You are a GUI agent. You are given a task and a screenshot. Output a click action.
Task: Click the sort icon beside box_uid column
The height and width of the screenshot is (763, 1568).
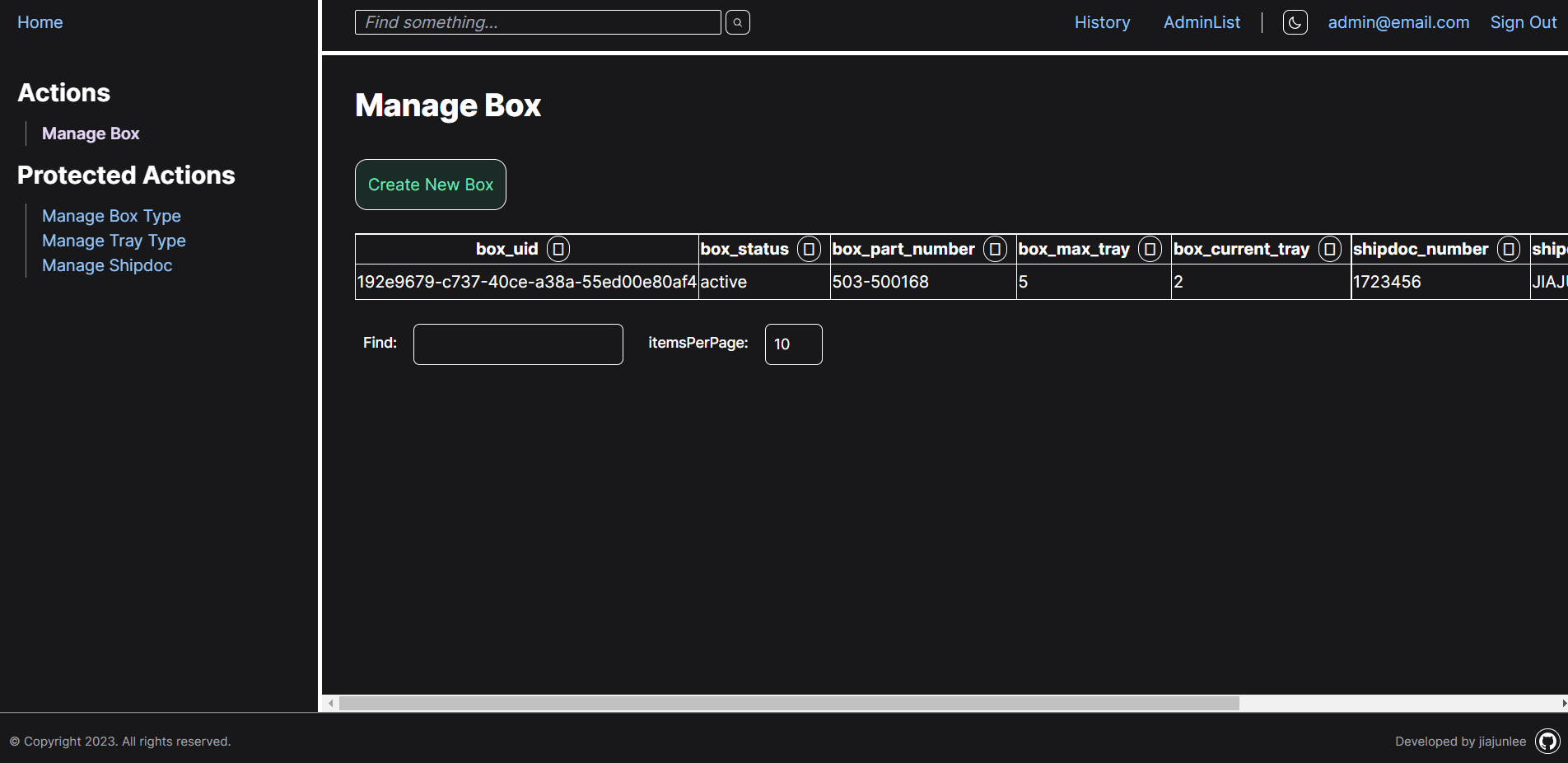click(x=559, y=249)
